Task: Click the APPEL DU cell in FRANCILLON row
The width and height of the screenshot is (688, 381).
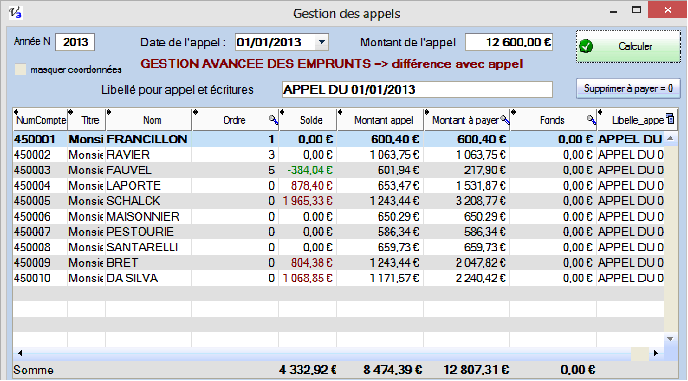Action: [x=631, y=139]
